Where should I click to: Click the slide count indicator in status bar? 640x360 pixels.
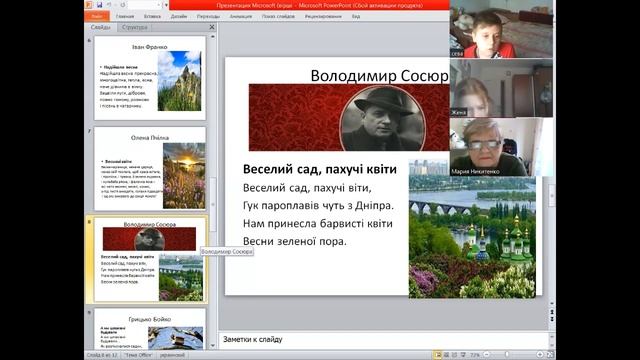click(102, 355)
